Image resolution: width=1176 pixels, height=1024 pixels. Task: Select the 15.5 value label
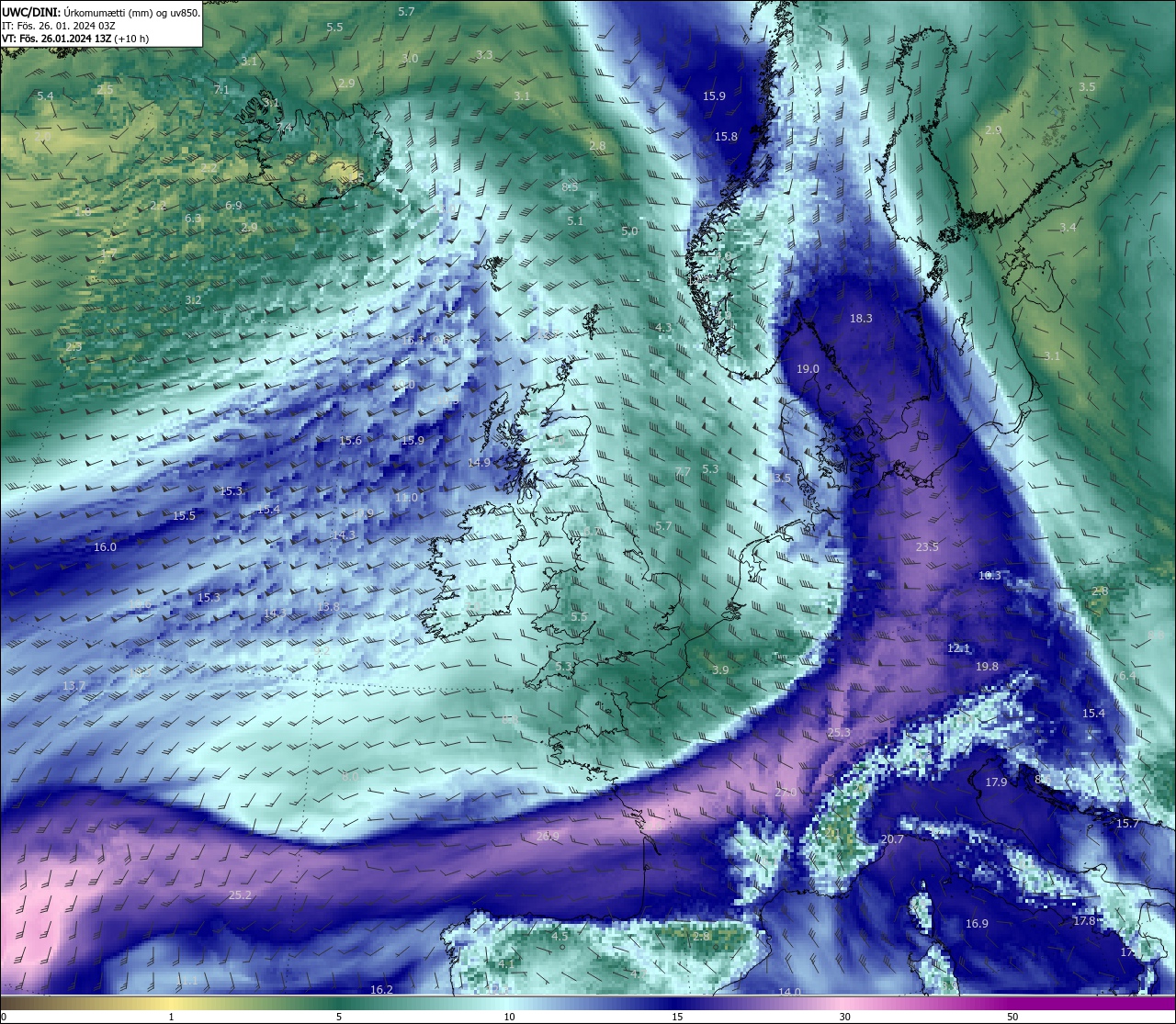(x=184, y=516)
